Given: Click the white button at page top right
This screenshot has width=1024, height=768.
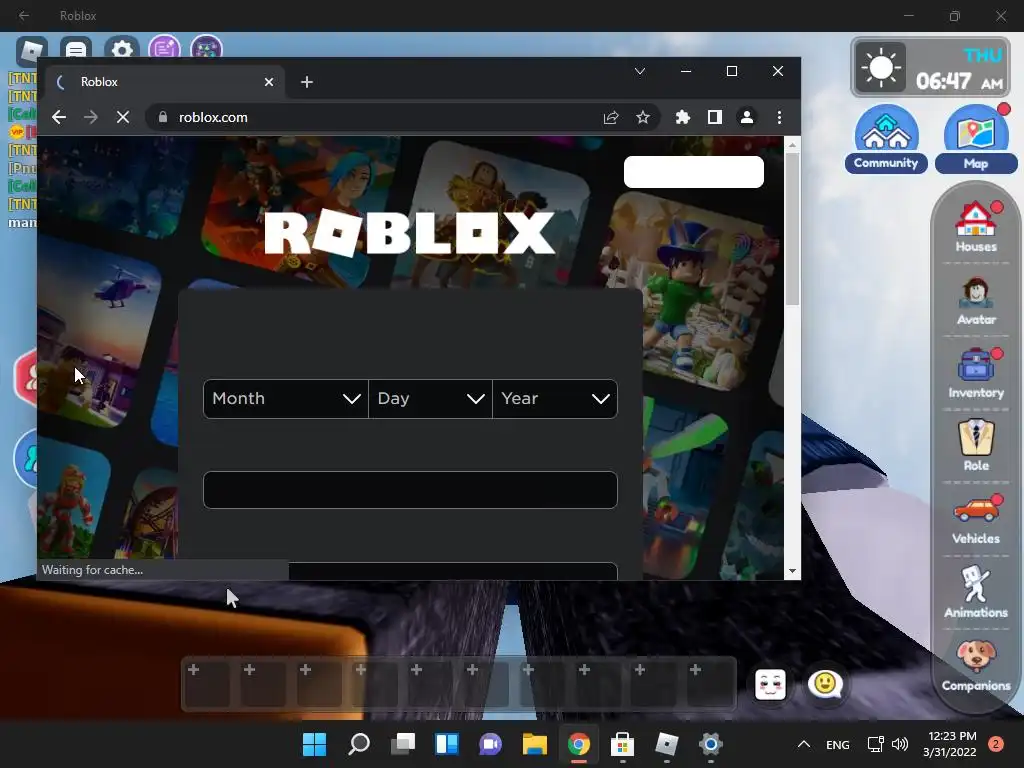Looking at the screenshot, I should point(694,172).
